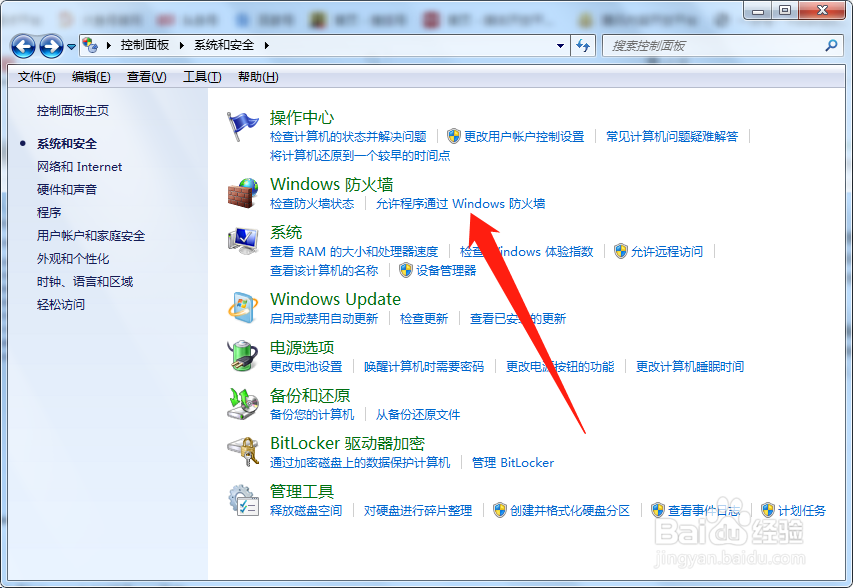
Task: Open the Windows Update icon
Action: tap(243, 307)
